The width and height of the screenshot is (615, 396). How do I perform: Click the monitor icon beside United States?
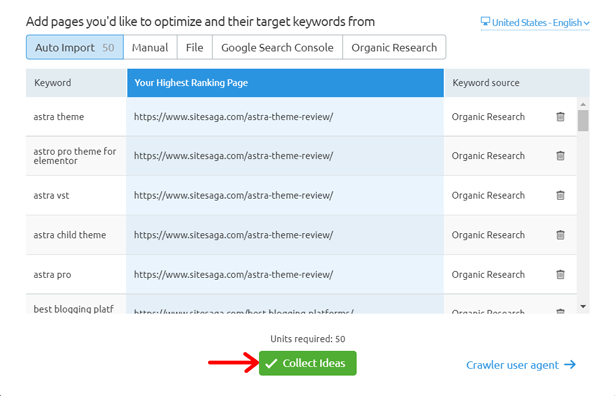[485, 22]
